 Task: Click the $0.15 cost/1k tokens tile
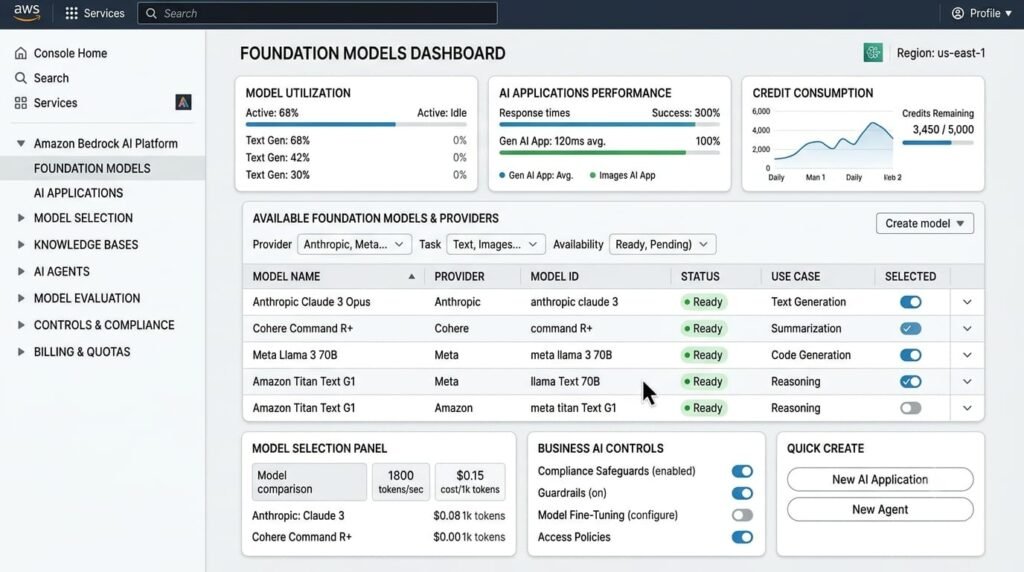point(470,482)
